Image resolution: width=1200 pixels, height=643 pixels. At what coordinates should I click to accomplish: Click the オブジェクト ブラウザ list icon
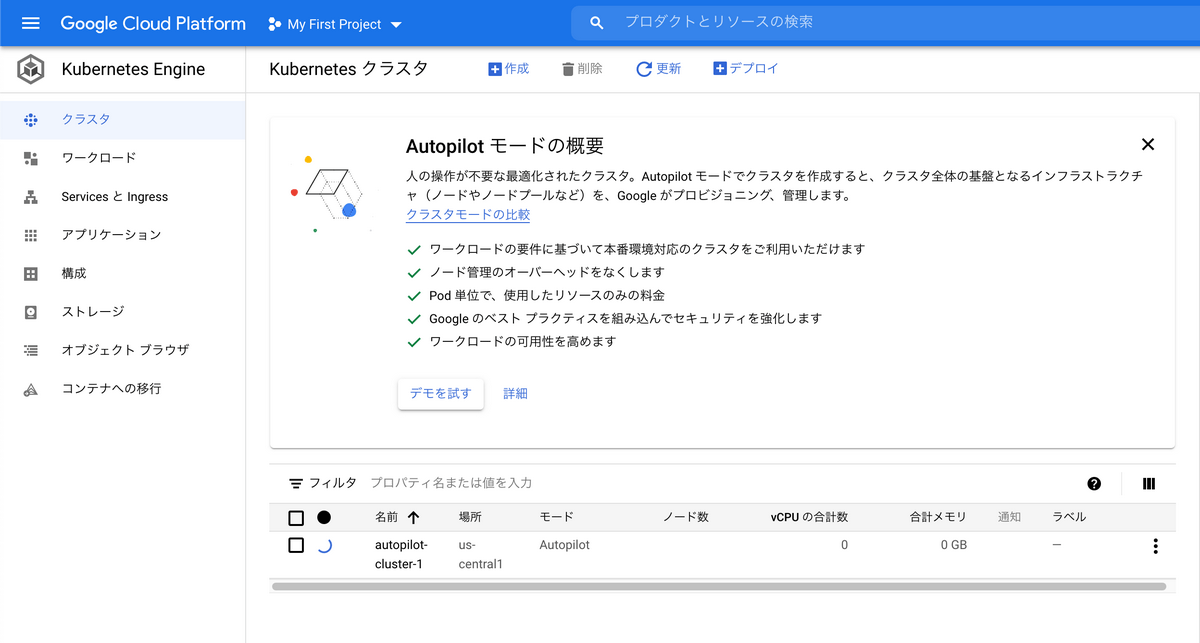tap(31, 350)
